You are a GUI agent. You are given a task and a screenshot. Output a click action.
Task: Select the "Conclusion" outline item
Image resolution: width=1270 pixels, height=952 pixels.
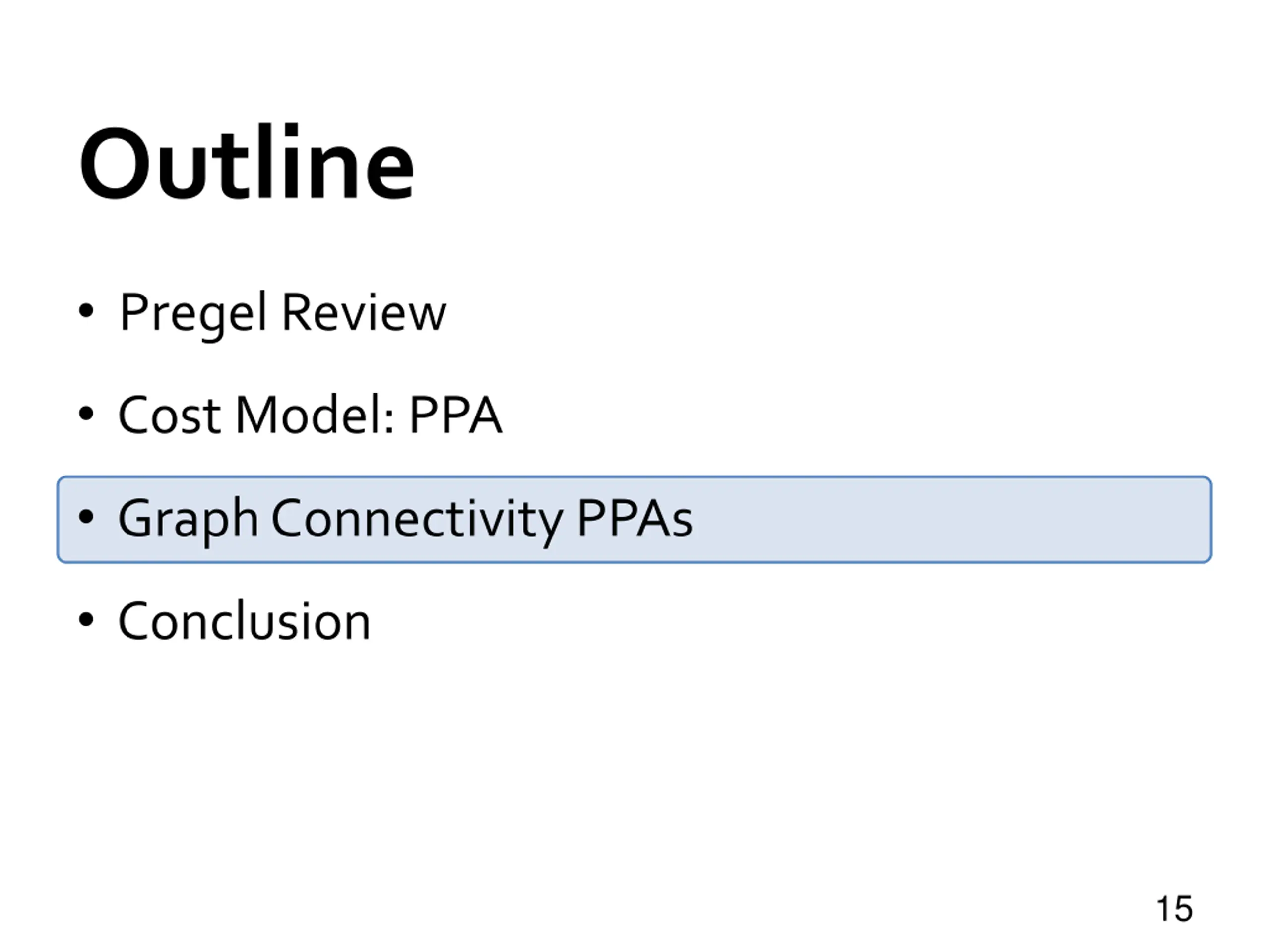point(244,620)
